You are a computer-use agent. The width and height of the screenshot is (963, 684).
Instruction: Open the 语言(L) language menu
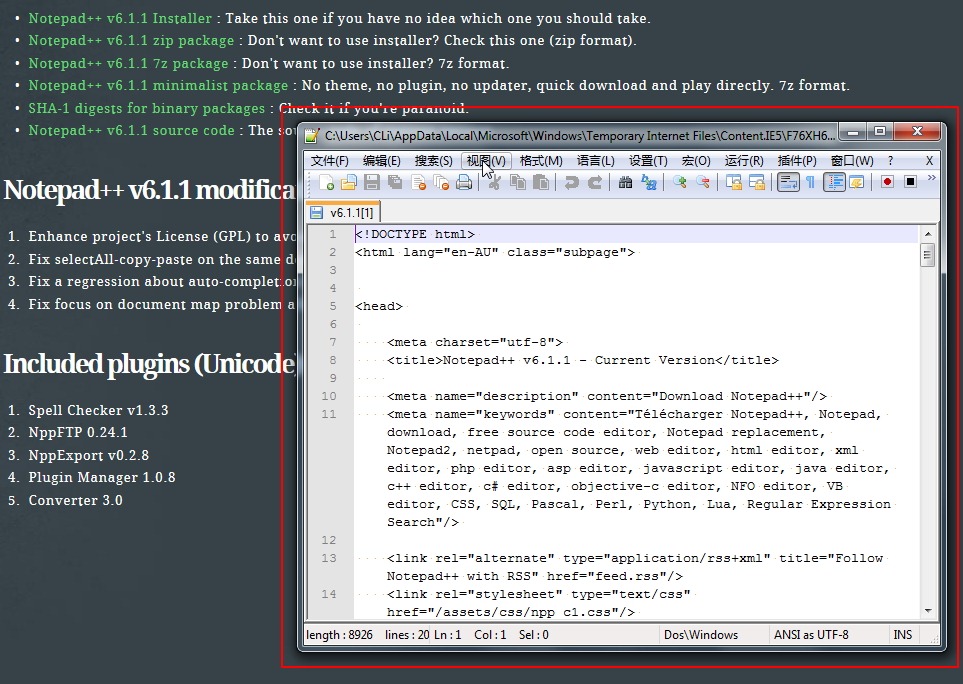pos(596,161)
